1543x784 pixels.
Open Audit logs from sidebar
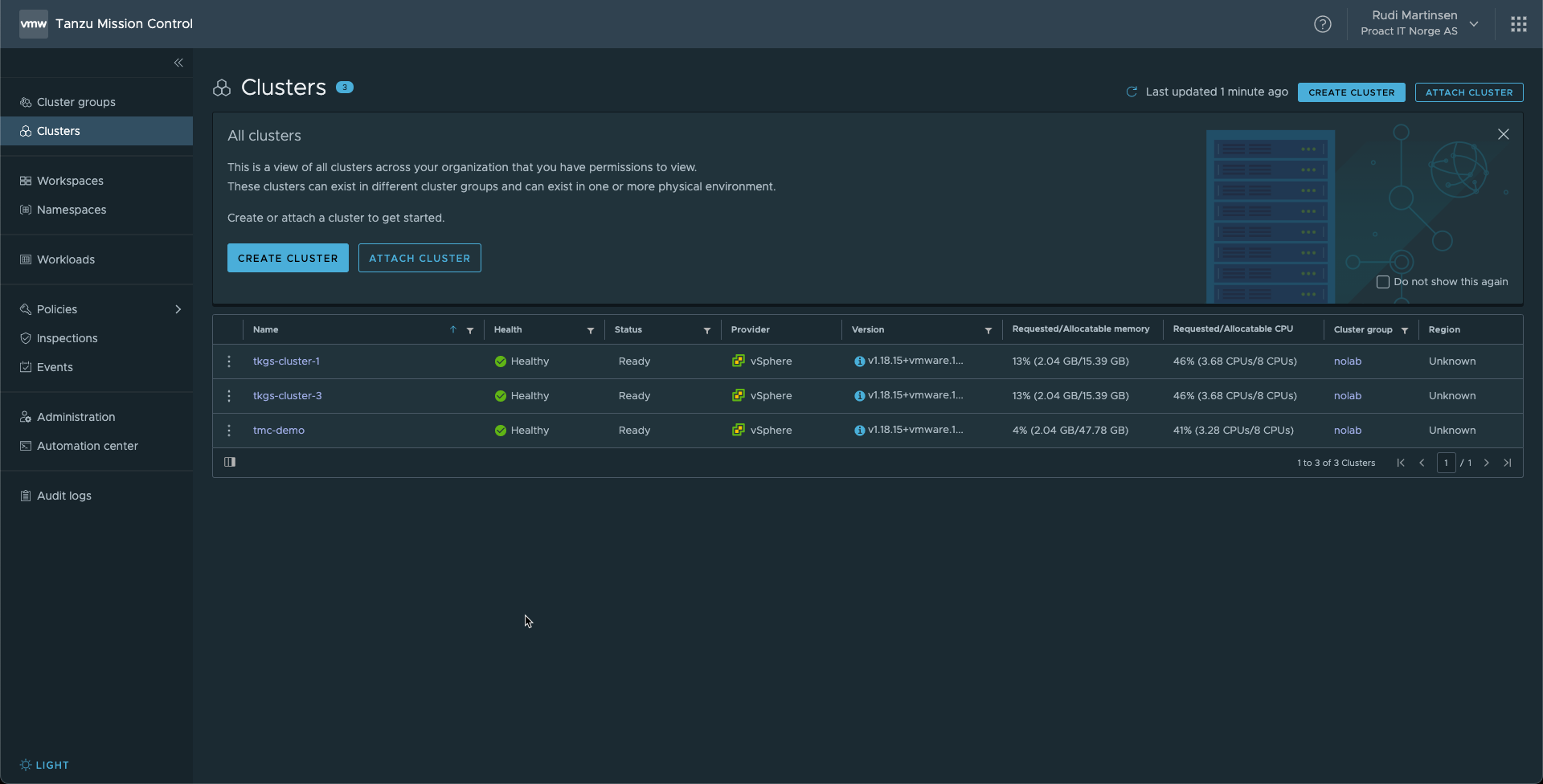[64, 496]
